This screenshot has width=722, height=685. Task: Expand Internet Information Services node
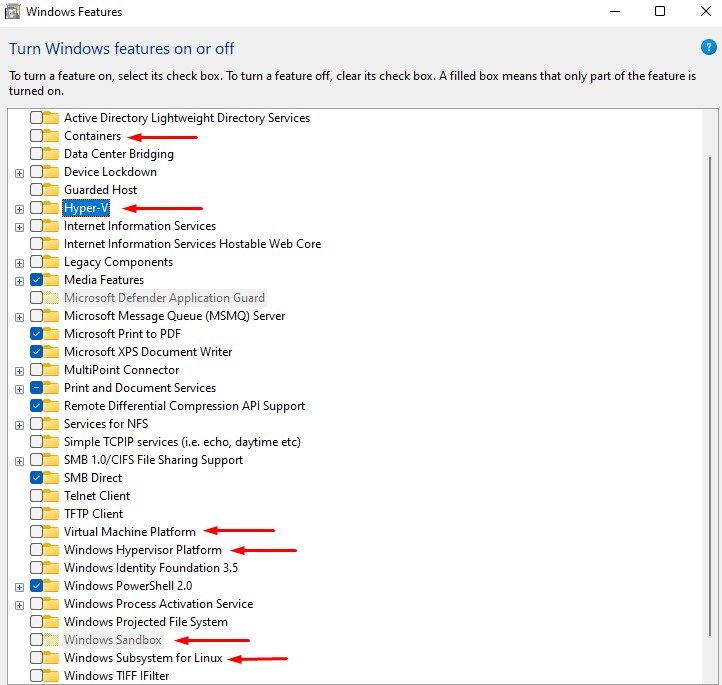coord(19,227)
